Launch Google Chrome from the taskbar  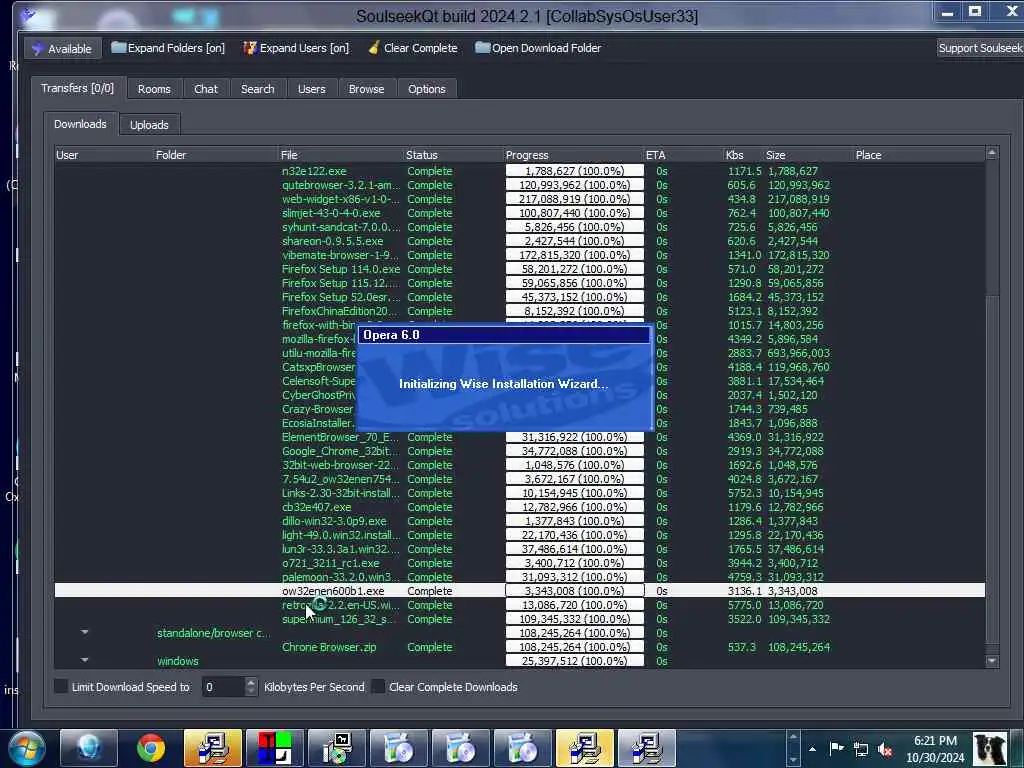(151, 747)
